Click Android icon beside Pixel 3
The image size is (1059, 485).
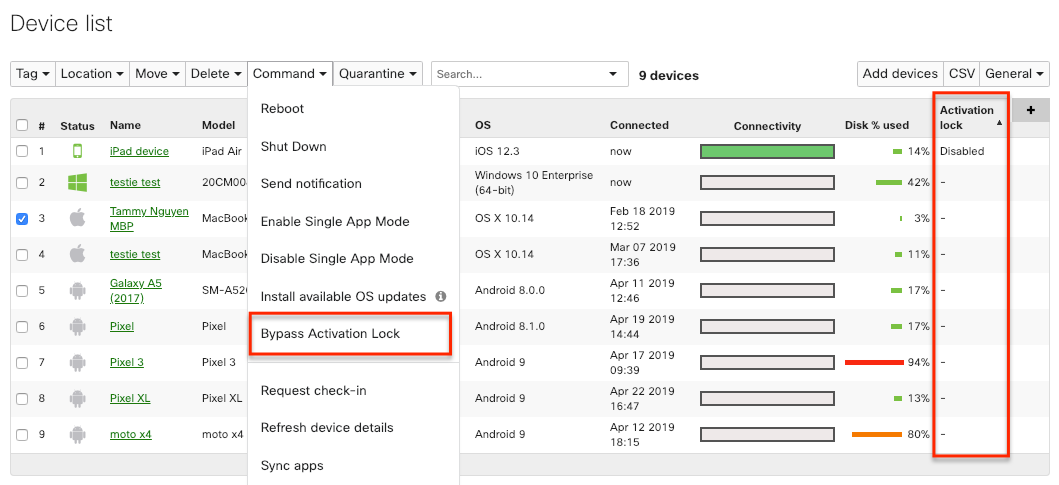pos(77,362)
